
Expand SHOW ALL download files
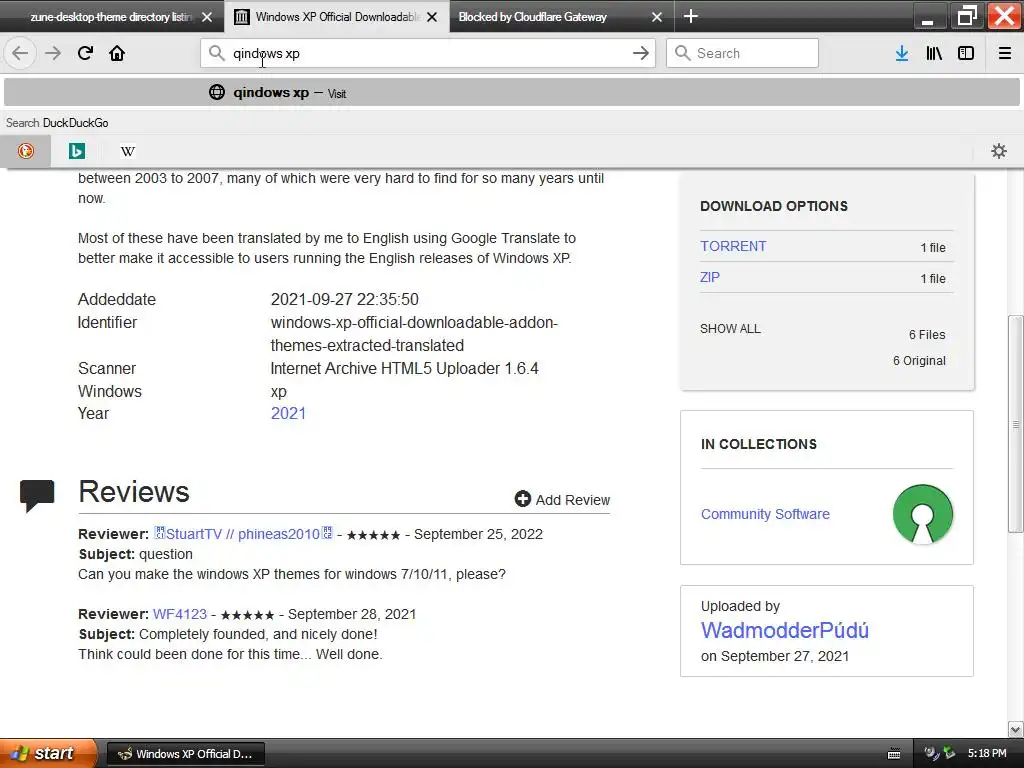pyautogui.click(x=730, y=328)
